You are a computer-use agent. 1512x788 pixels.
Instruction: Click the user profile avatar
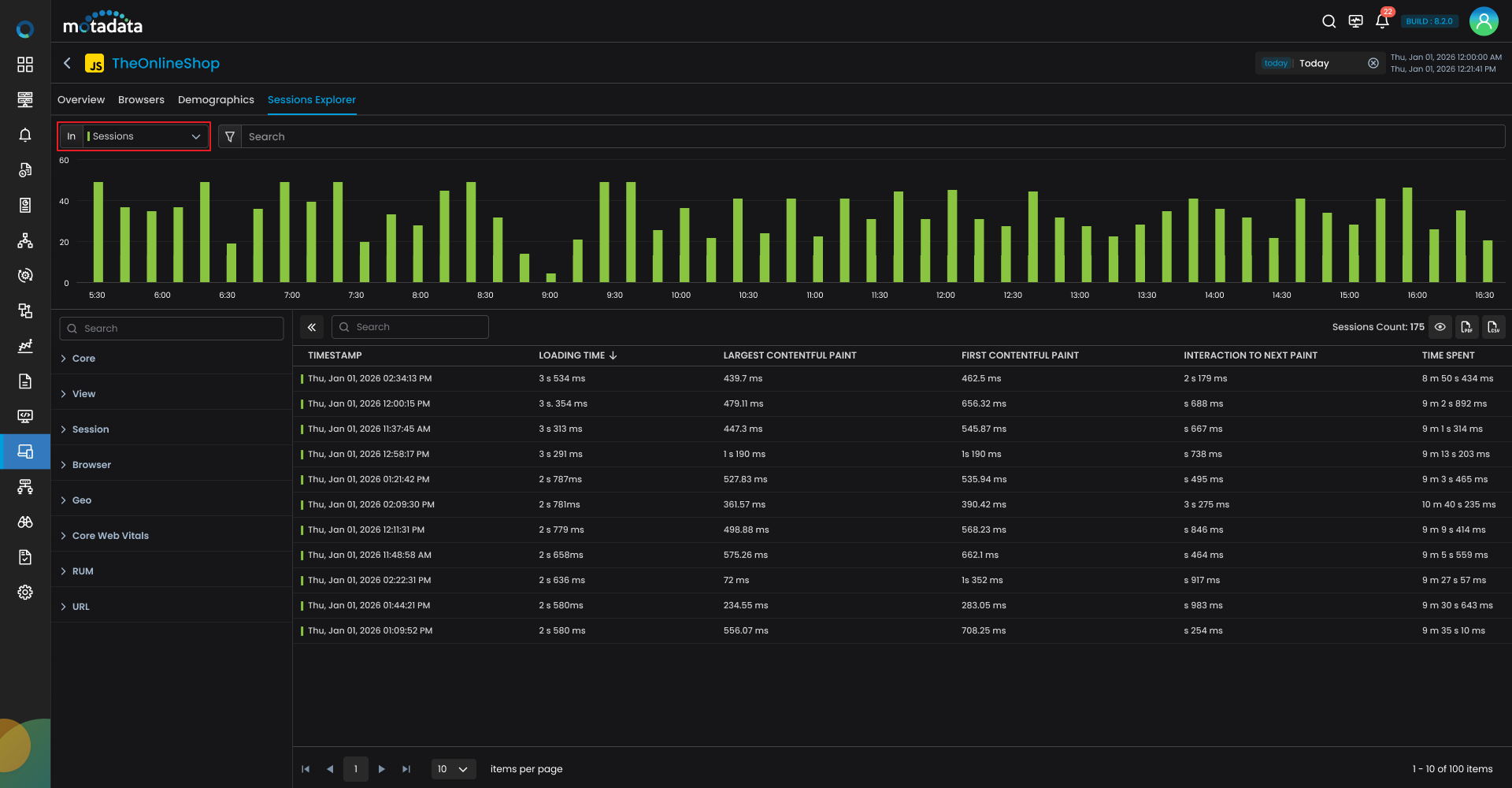coord(1484,21)
